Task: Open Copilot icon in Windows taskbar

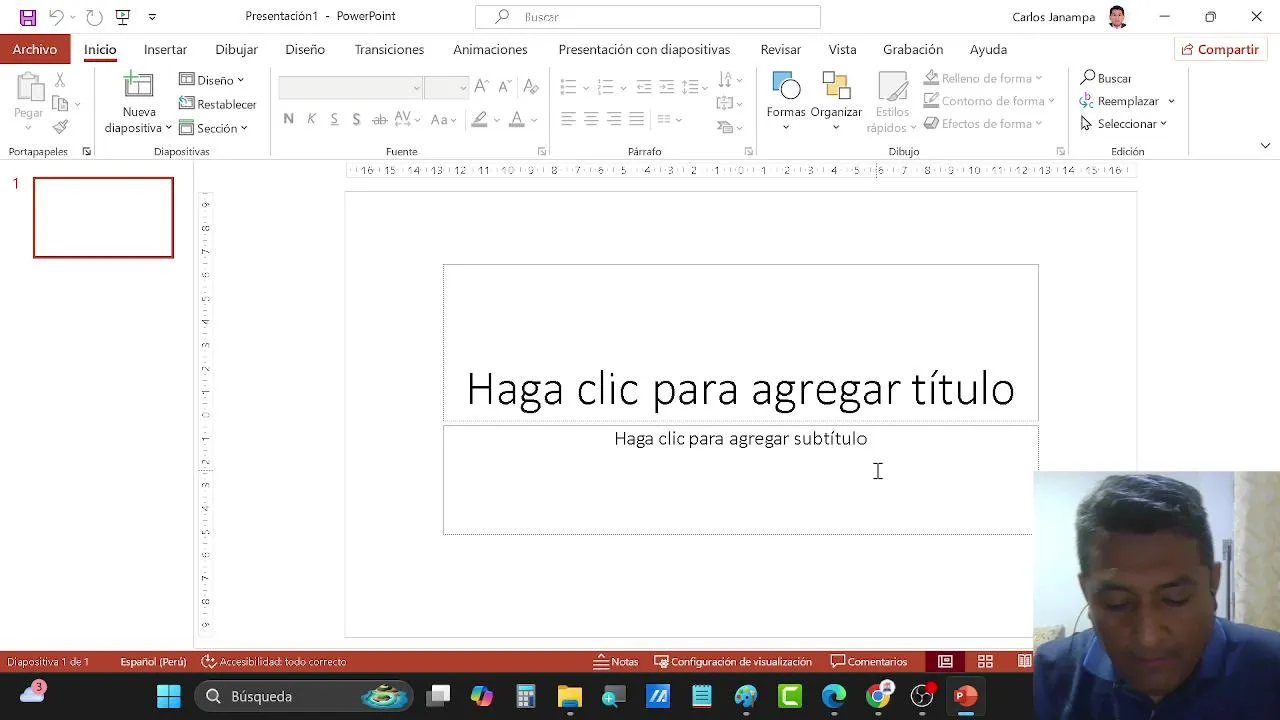Action: [x=482, y=696]
